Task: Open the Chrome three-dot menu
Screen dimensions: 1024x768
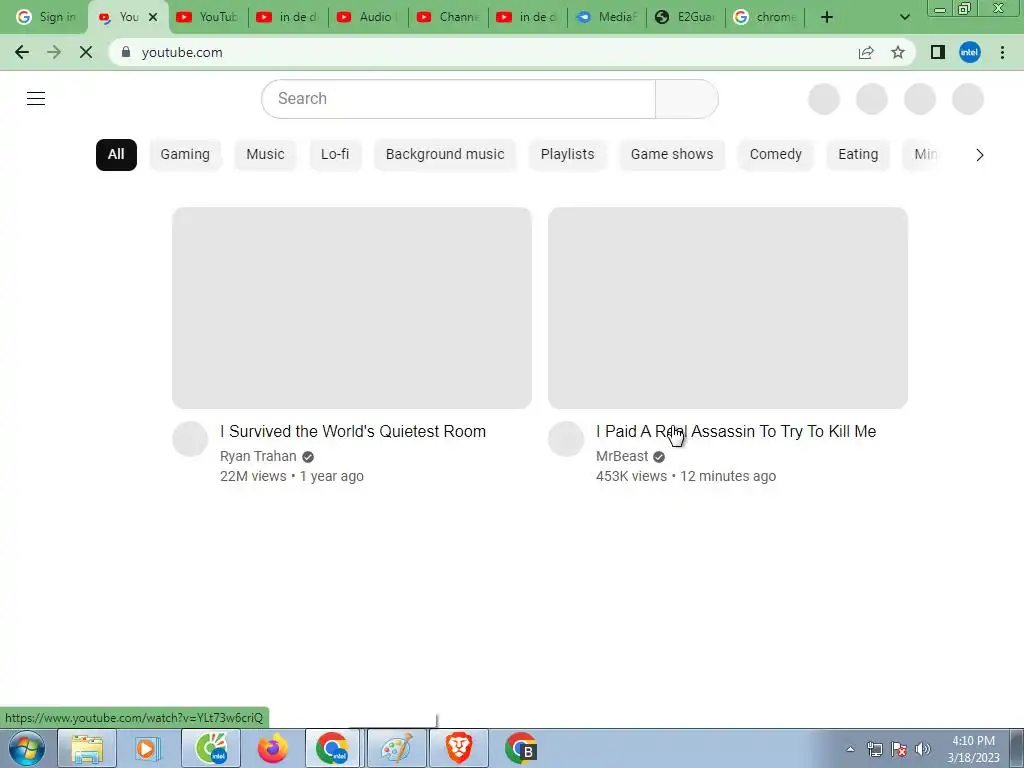Action: 1002,52
